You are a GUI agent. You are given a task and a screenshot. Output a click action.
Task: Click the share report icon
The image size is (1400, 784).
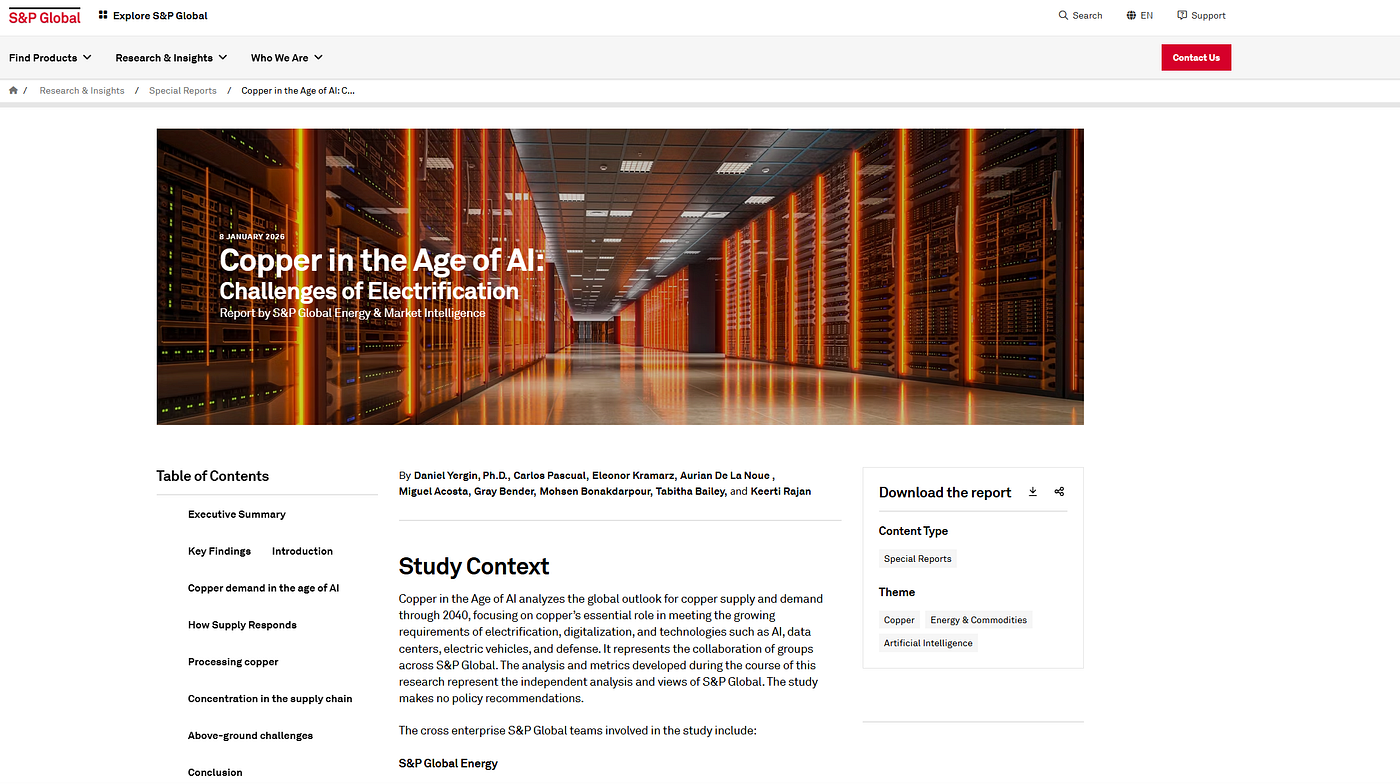1059,492
